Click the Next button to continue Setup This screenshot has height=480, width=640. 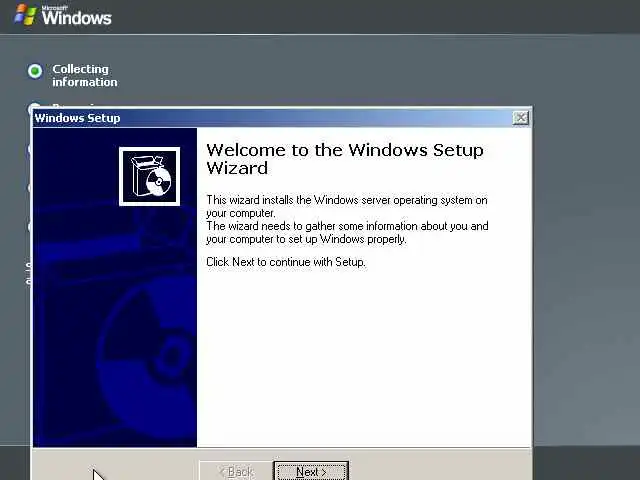pyautogui.click(x=311, y=471)
